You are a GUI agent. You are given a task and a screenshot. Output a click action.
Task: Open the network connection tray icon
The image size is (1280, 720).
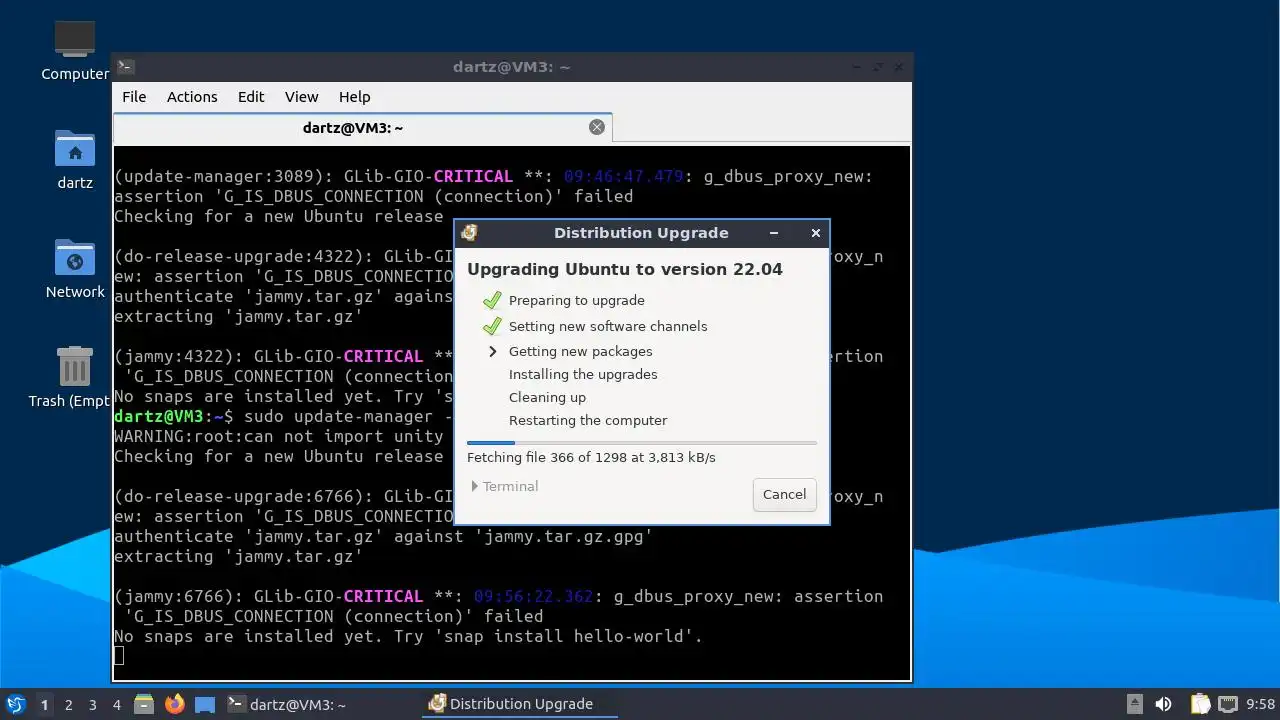(1227, 704)
